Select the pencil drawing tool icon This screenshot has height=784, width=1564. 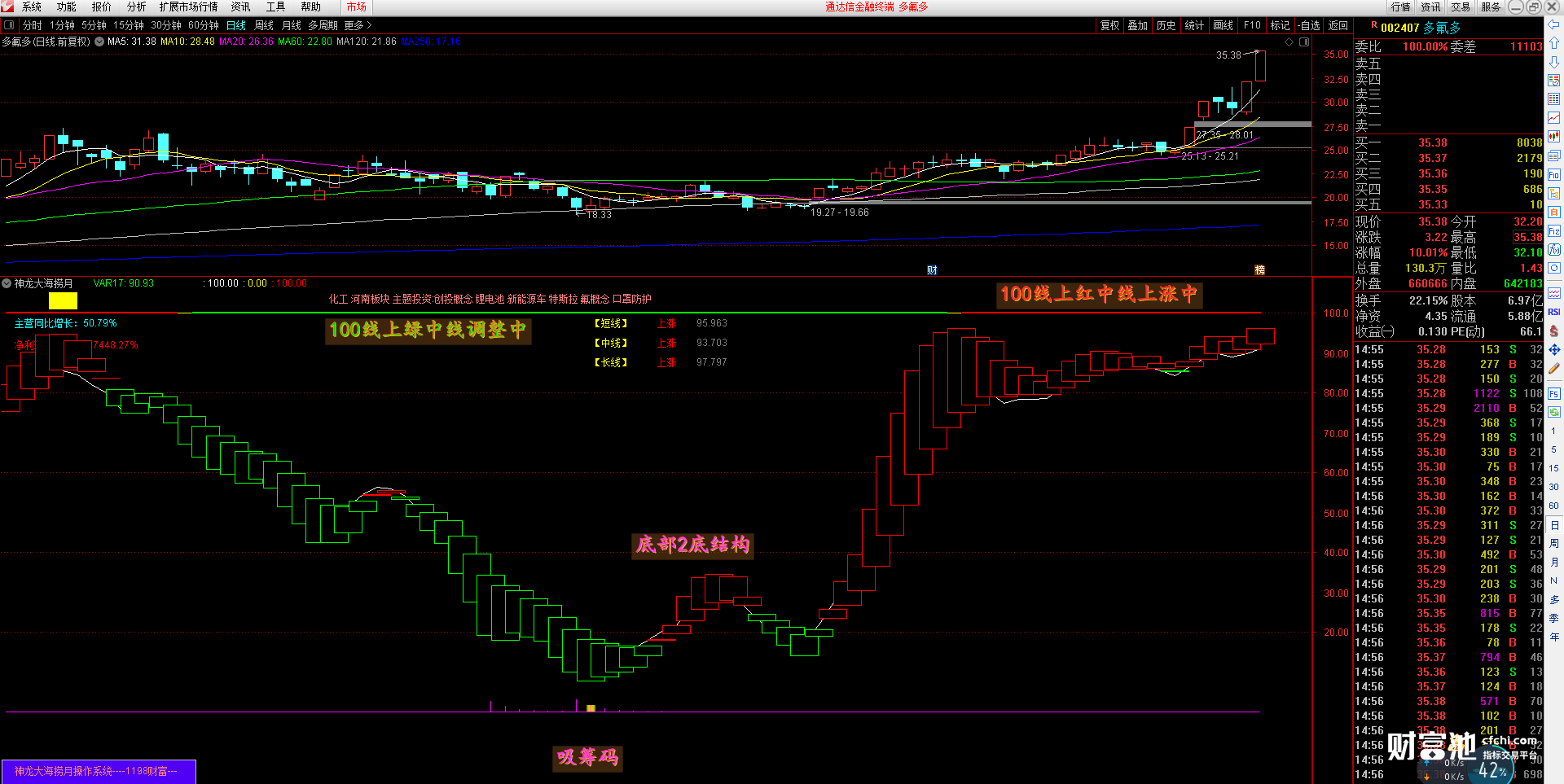point(1553,368)
